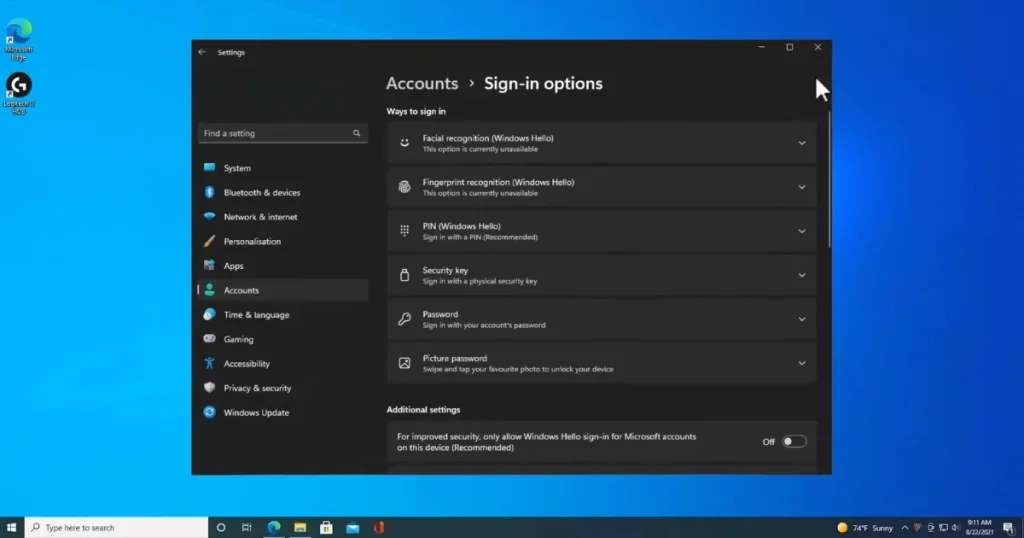Click the facial recognition smiley icon
The image size is (1024, 538).
[x=405, y=143]
